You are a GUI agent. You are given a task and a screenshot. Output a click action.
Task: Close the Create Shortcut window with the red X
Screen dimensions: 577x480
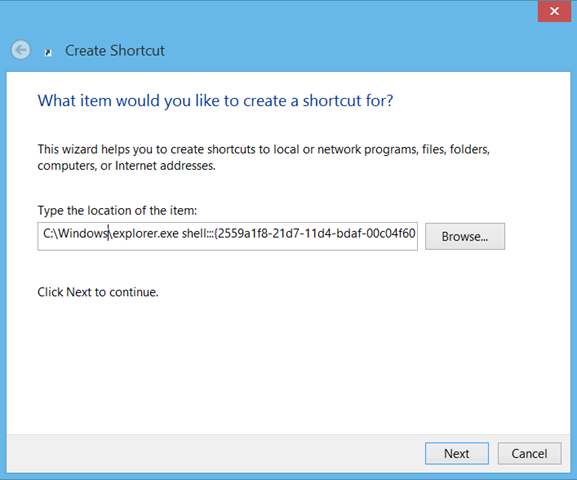point(554,11)
